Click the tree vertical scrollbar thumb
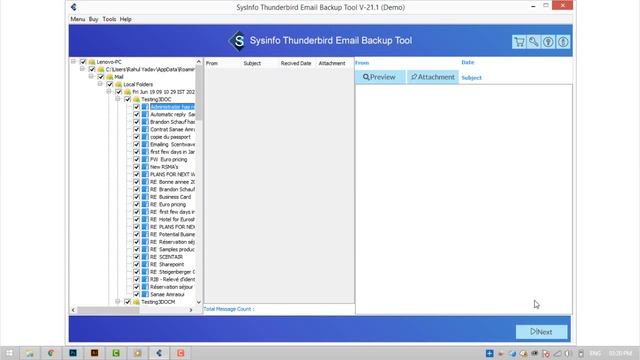640x360 pixels. tap(199, 93)
